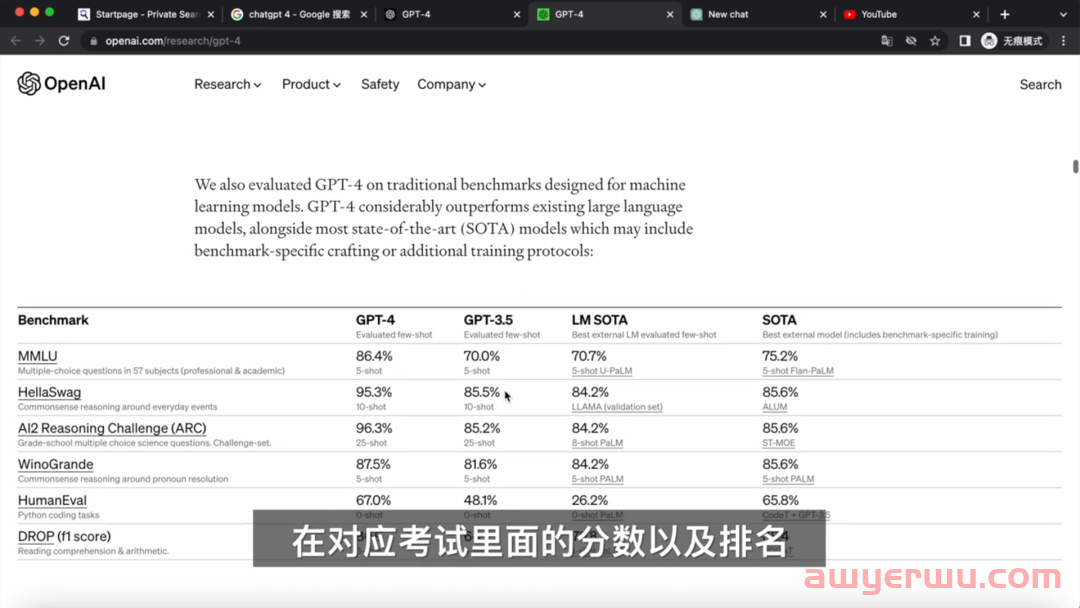Image resolution: width=1080 pixels, height=608 pixels.
Task: Open the AI2 Reasoning Challenge (ARC) link
Action: pos(112,428)
